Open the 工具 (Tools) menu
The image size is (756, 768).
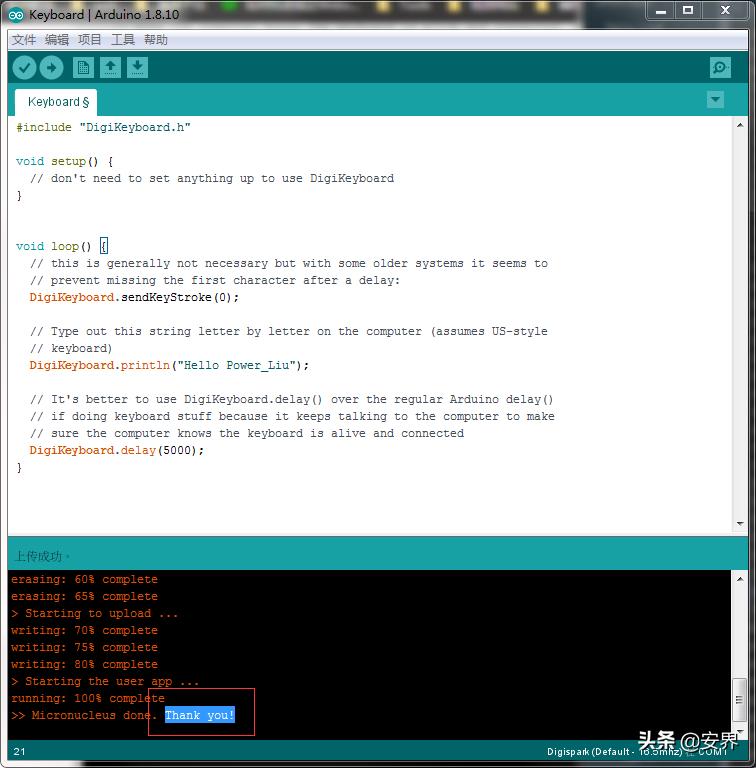[123, 40]
